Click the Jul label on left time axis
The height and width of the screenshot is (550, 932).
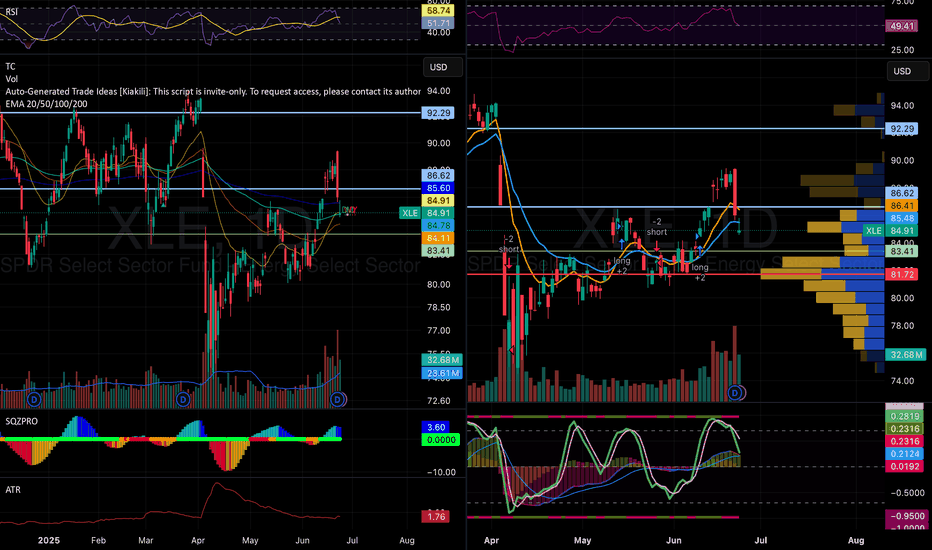[x=352, y=540]
